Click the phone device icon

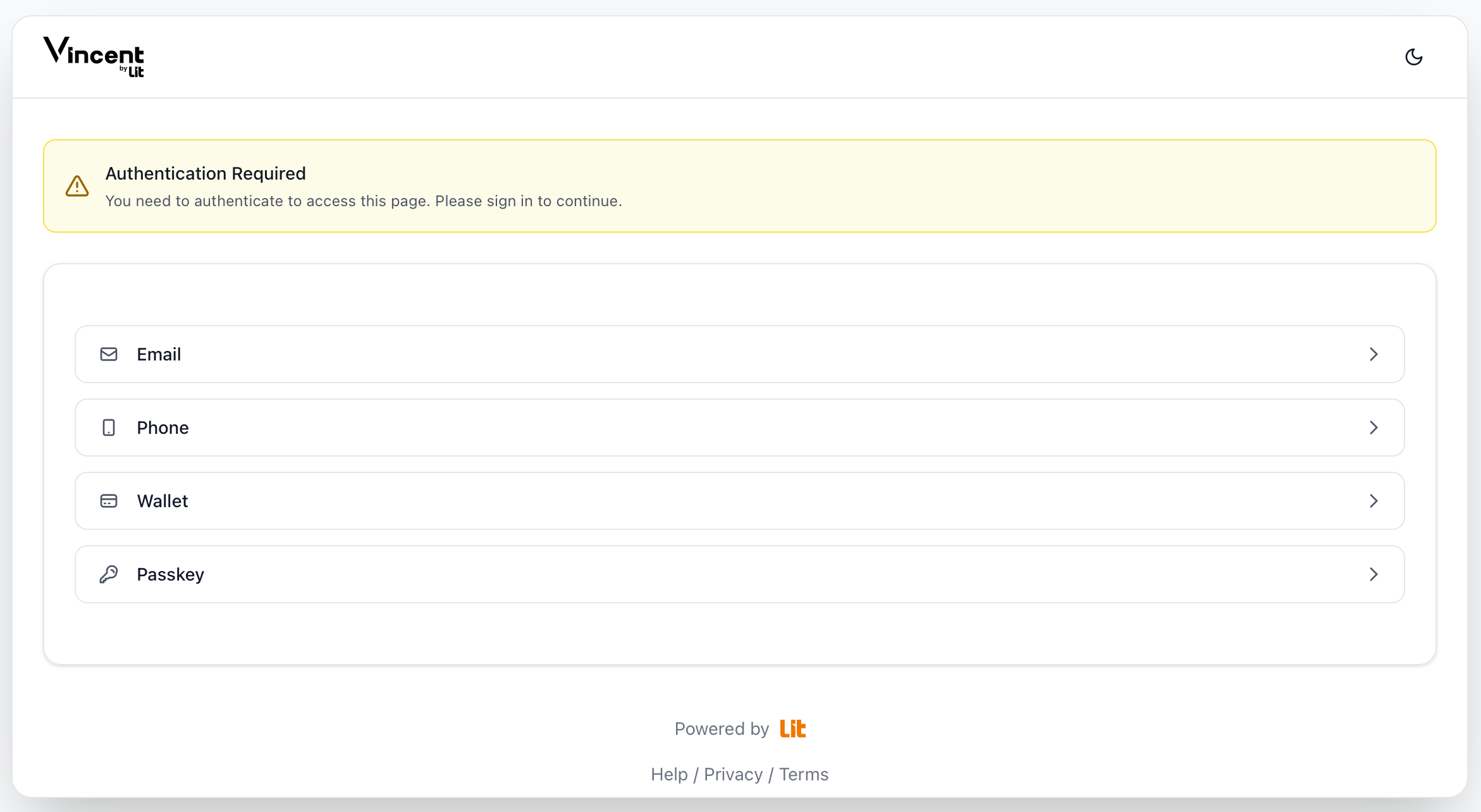click(109, 428)
